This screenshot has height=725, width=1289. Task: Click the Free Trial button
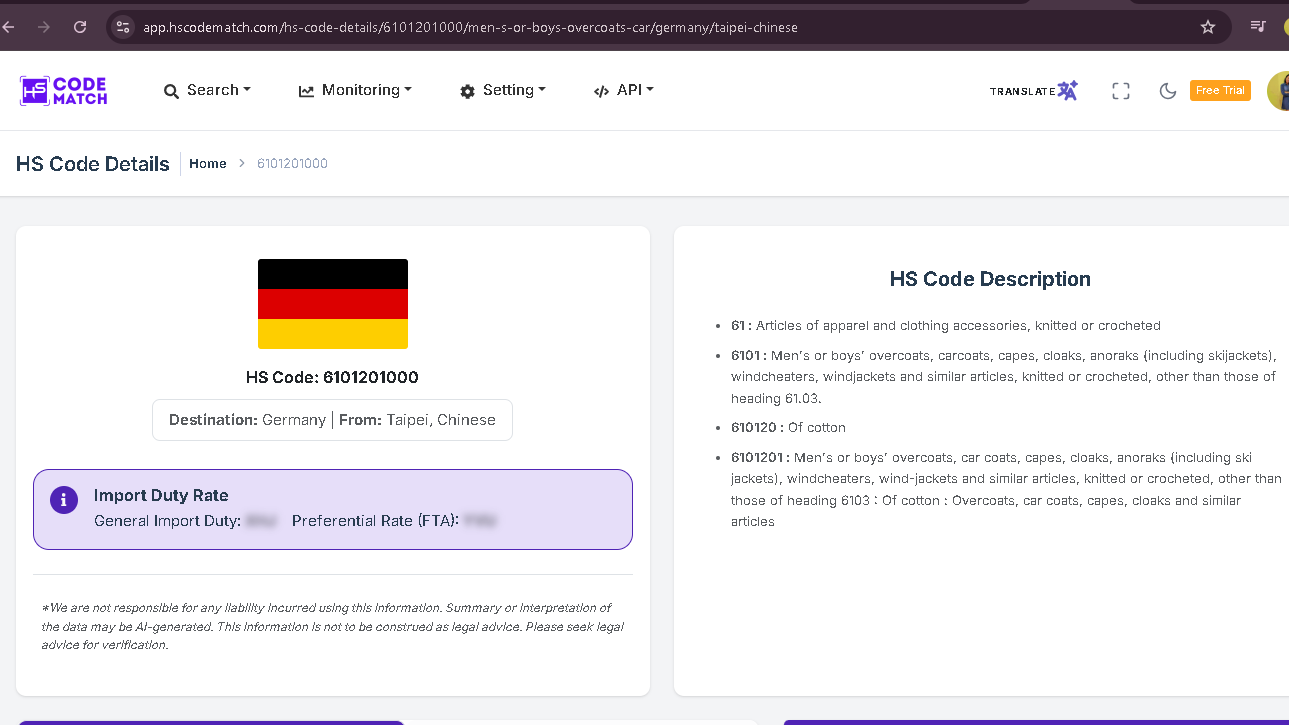(1220, 90)
